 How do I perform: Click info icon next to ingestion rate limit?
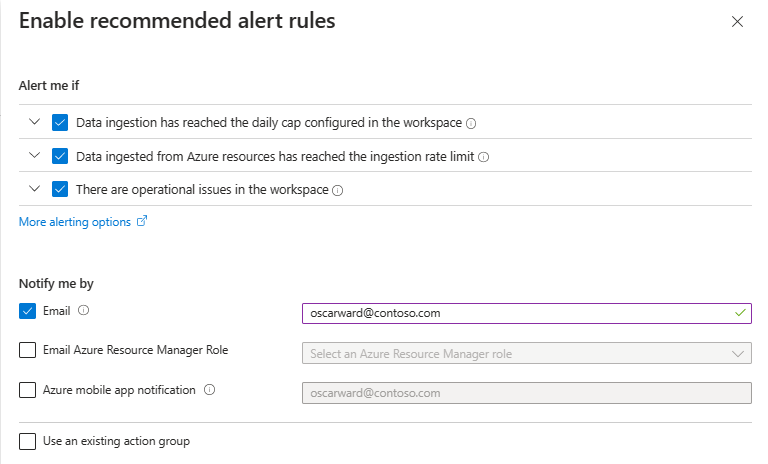(484, 157)
